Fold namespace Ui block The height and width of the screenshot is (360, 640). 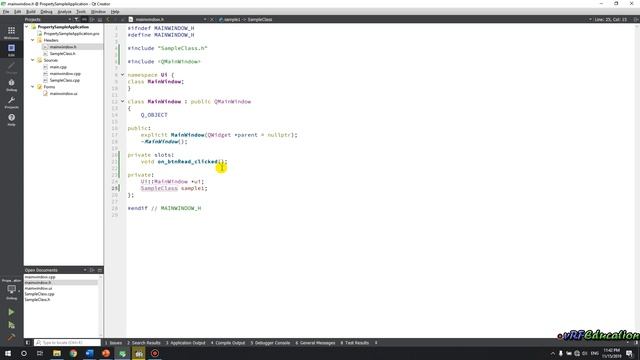[x=122, y=75]
